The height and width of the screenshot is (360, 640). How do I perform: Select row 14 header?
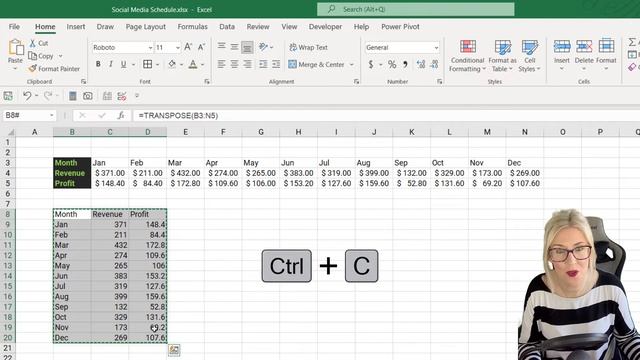(8, 276)
